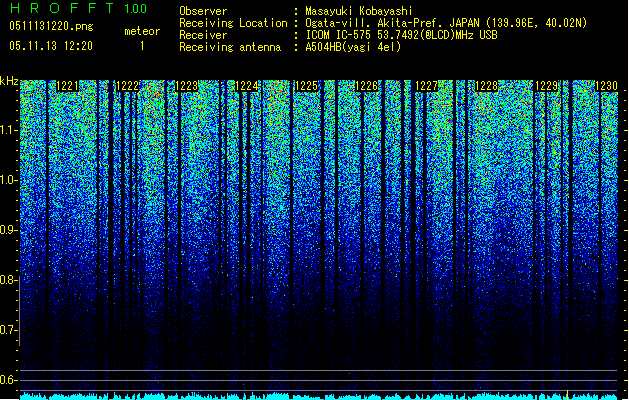This screenshot has width=629, height=400.
Task: Click the 1227 time marker
Action: pyautogui.click(x=426, y=86)
